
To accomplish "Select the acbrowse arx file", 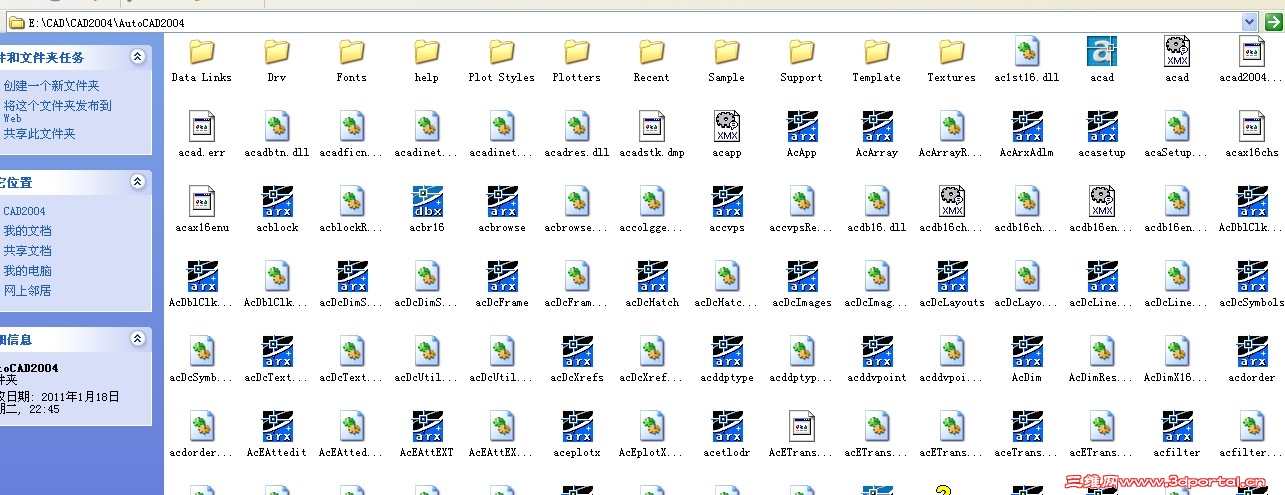I will 502,211.
